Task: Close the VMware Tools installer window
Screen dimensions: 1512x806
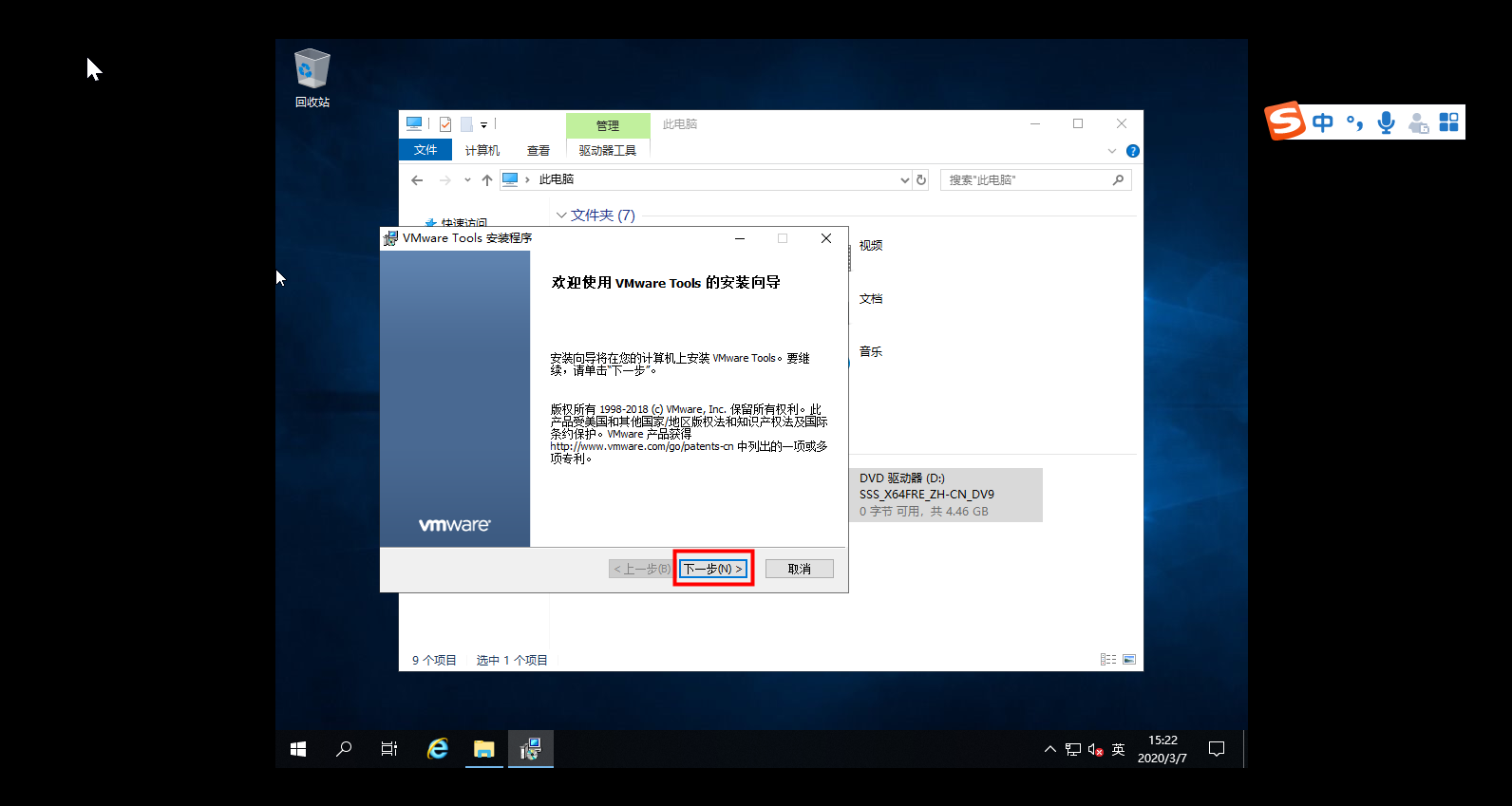Action: tap(826, 238)
